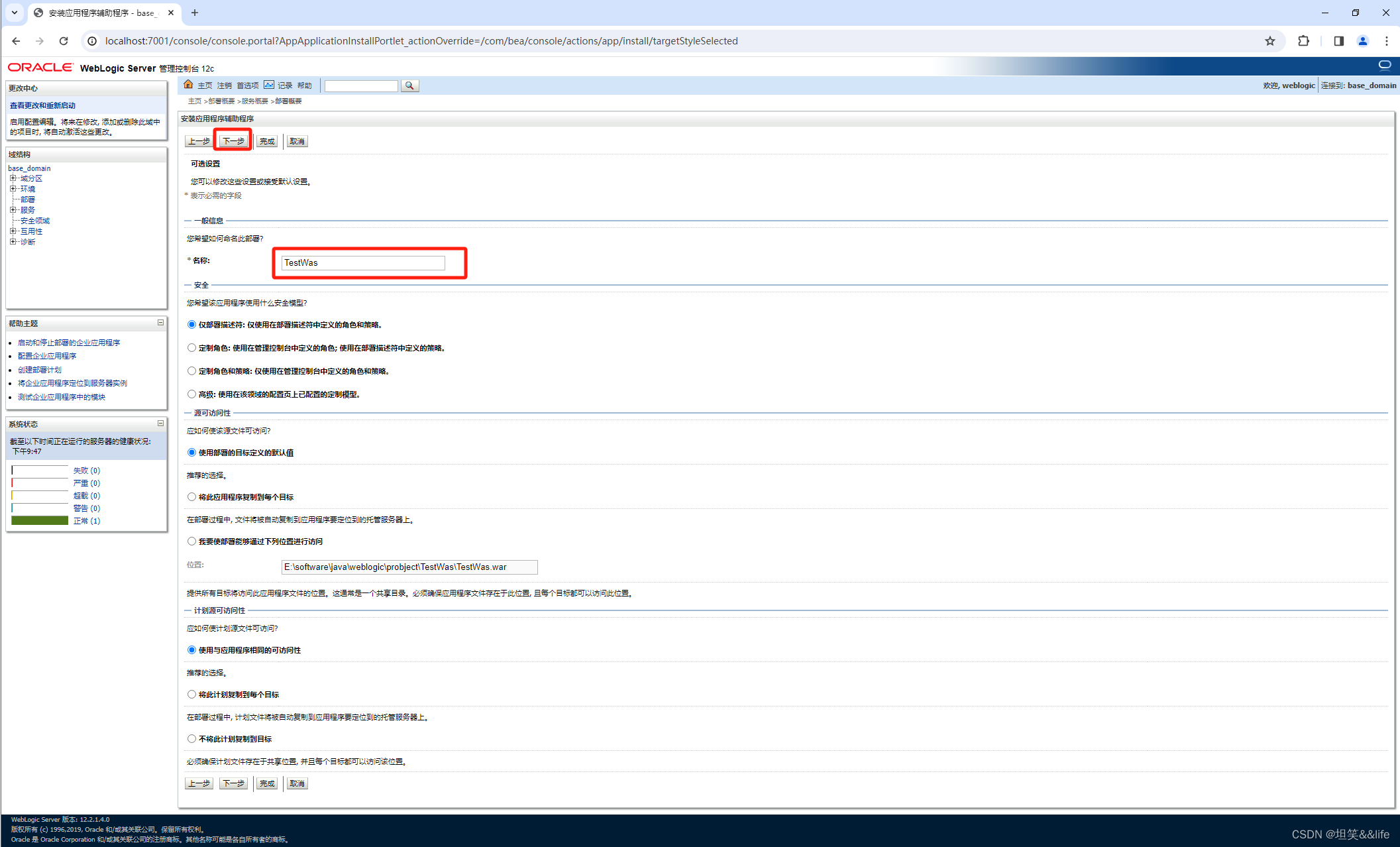Click the search magnifier button

pyautogui.click(x=409, y=85)
